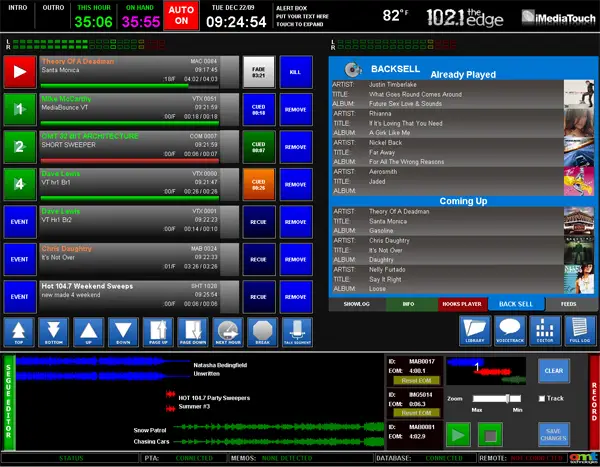This screenshot has height=467, width=600.
Task: Click the orange CUED 00:26 button
Action: click(x=259, y=185)
